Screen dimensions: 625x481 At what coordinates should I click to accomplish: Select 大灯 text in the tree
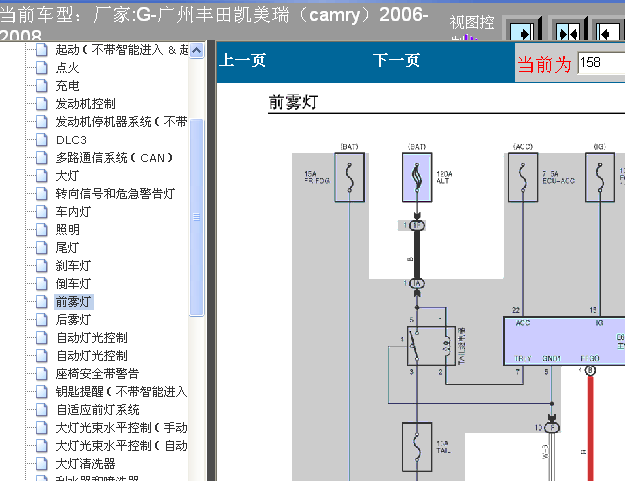(67, 176)
